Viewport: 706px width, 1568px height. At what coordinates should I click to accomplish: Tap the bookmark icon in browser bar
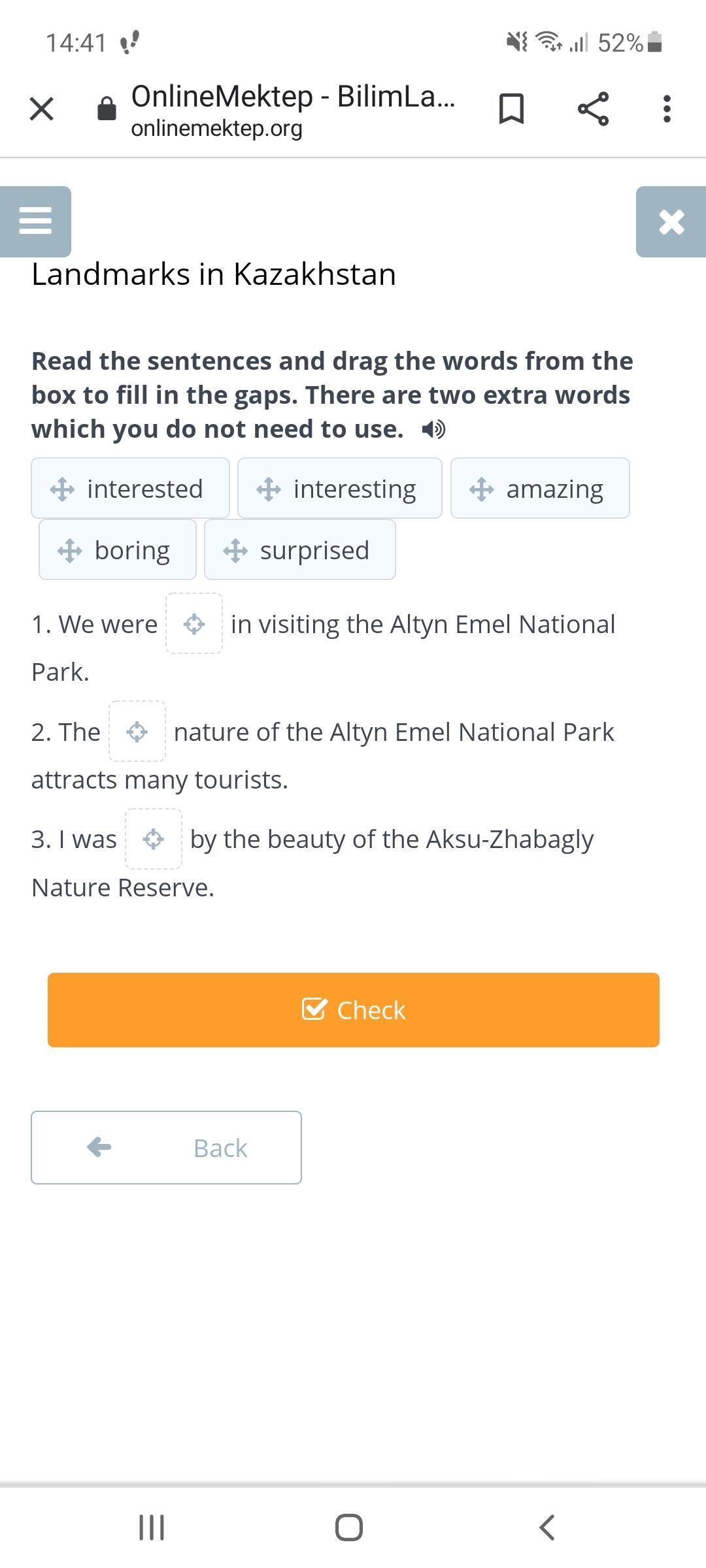coord(511,108)
